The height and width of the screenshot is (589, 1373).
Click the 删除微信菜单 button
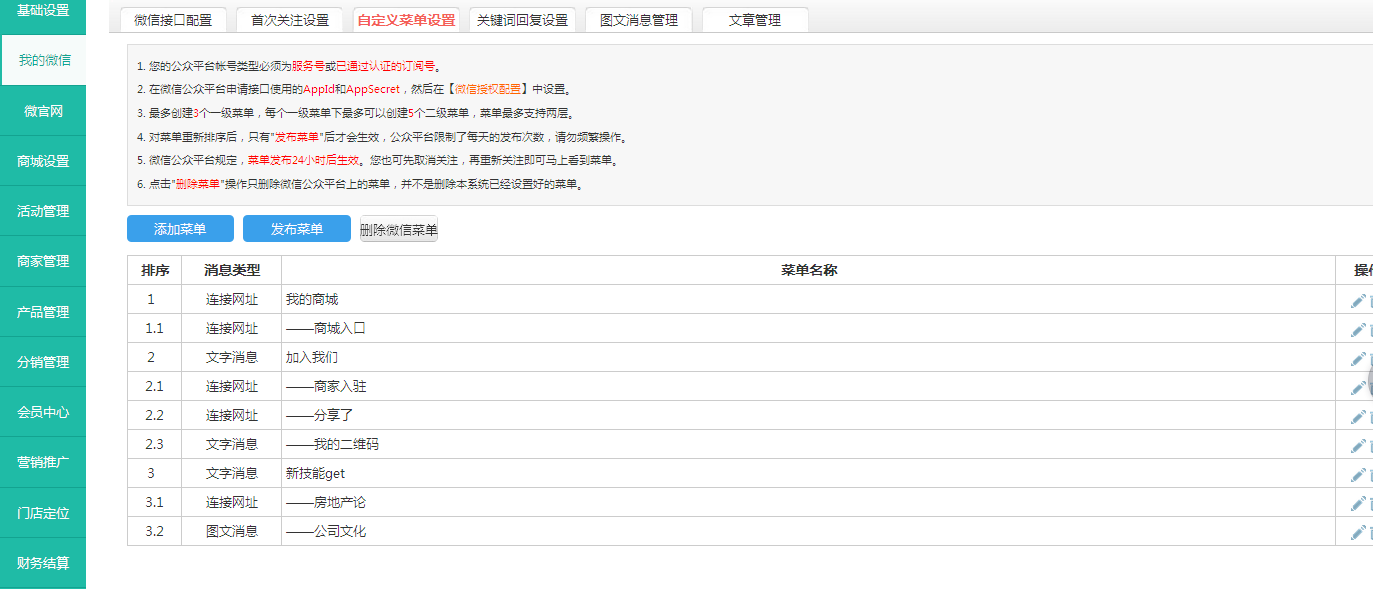click(x=399, y=230)
